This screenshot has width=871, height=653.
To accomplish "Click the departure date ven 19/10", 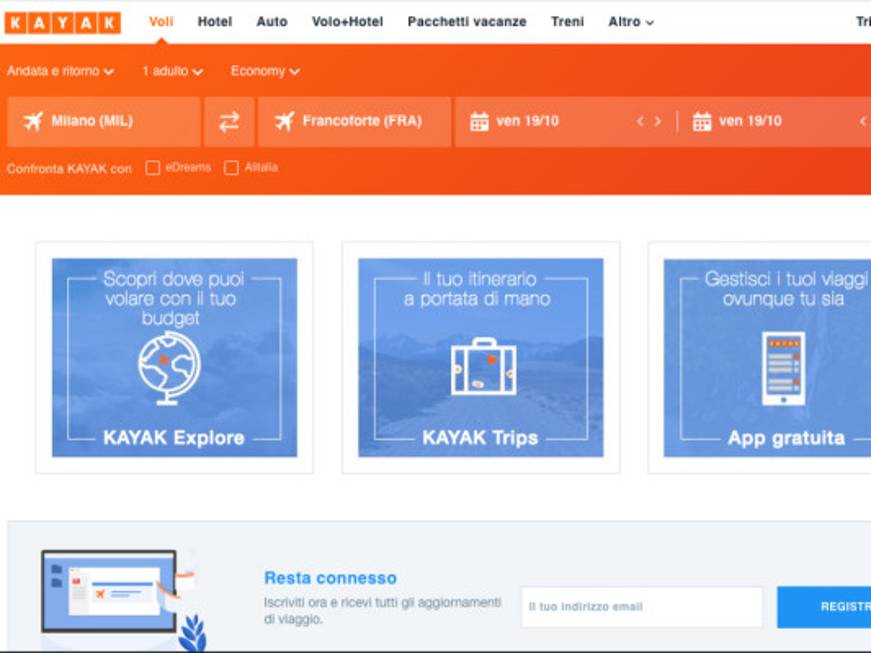I will 528,121.
